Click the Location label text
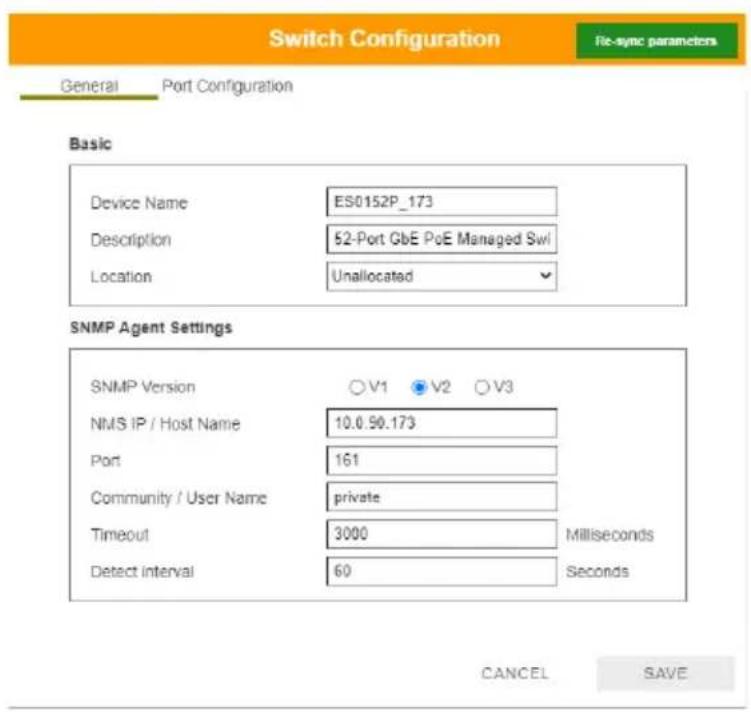751x712 pixels. (121, 276)
